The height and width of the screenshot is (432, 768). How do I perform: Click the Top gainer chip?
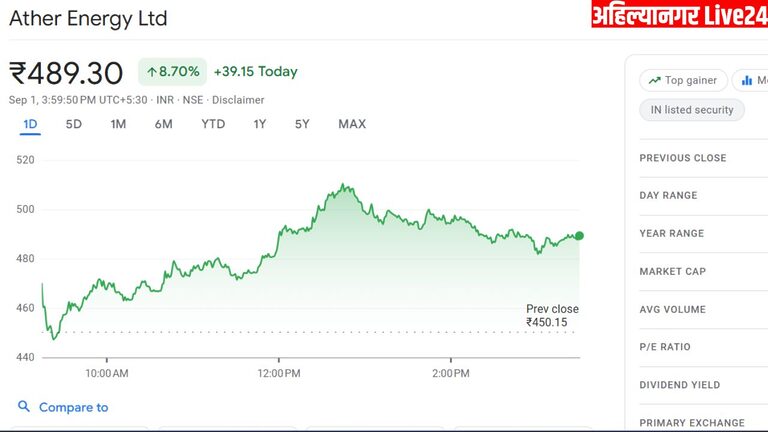pos(683,81)
